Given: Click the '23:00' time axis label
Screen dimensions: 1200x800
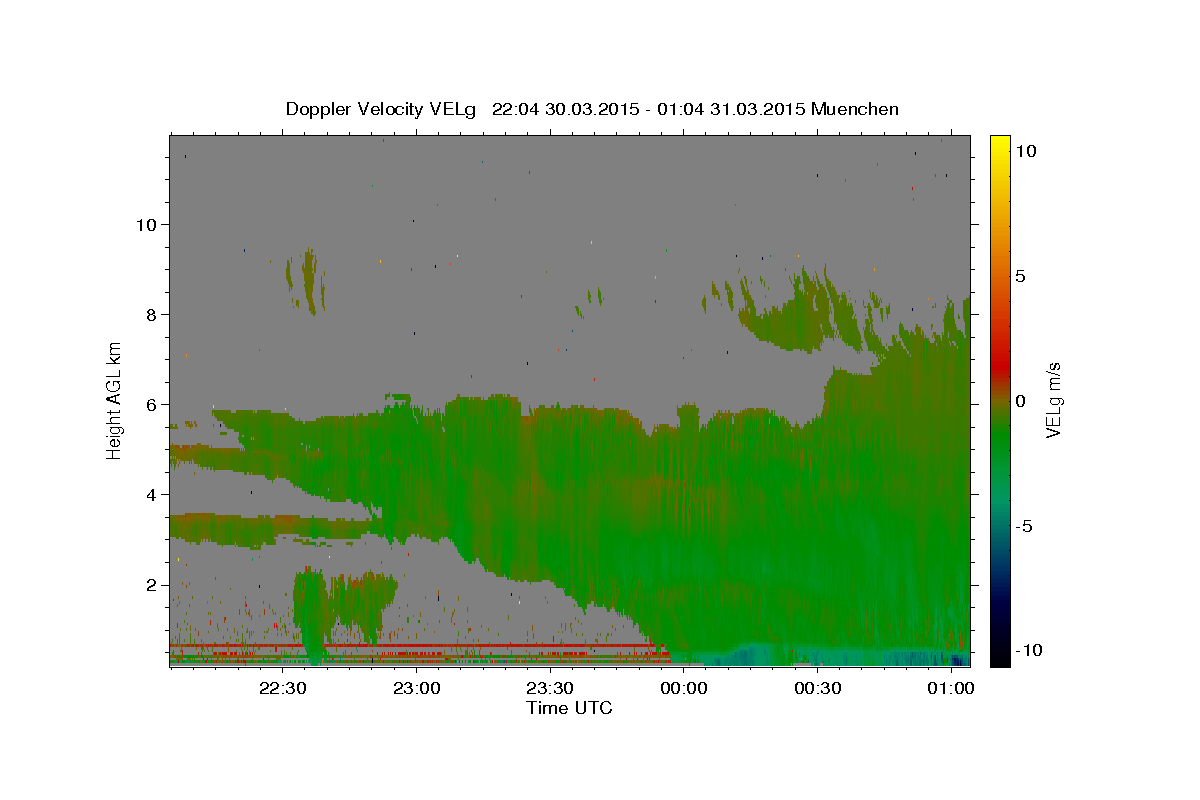Looking at the screenshot, I should click(416, 688).
